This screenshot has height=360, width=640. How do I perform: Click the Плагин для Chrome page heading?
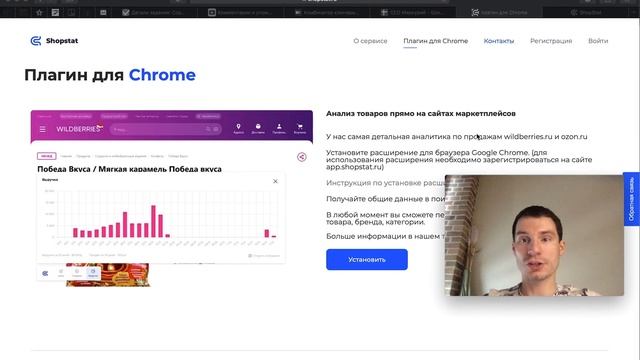click(x=110, y=75)
